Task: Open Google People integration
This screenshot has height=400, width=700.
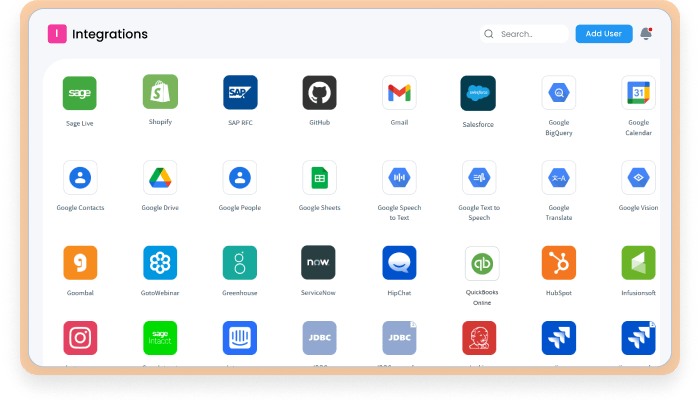Action: point(240,178)
